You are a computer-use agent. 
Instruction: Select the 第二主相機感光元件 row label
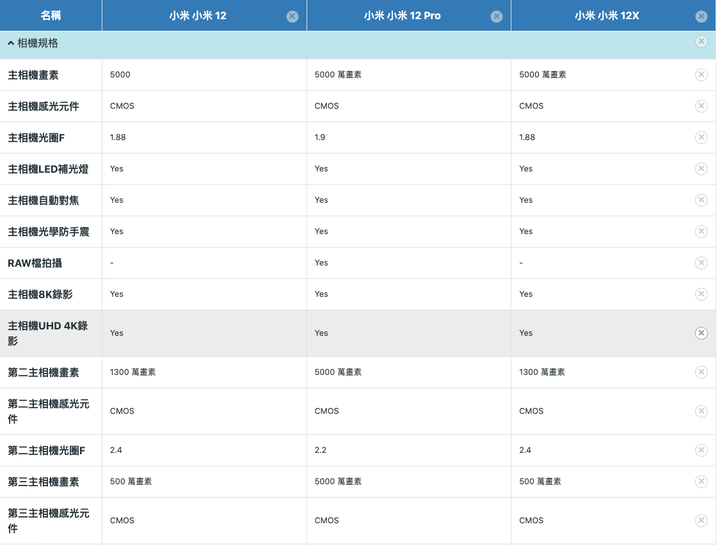[48, 411]
